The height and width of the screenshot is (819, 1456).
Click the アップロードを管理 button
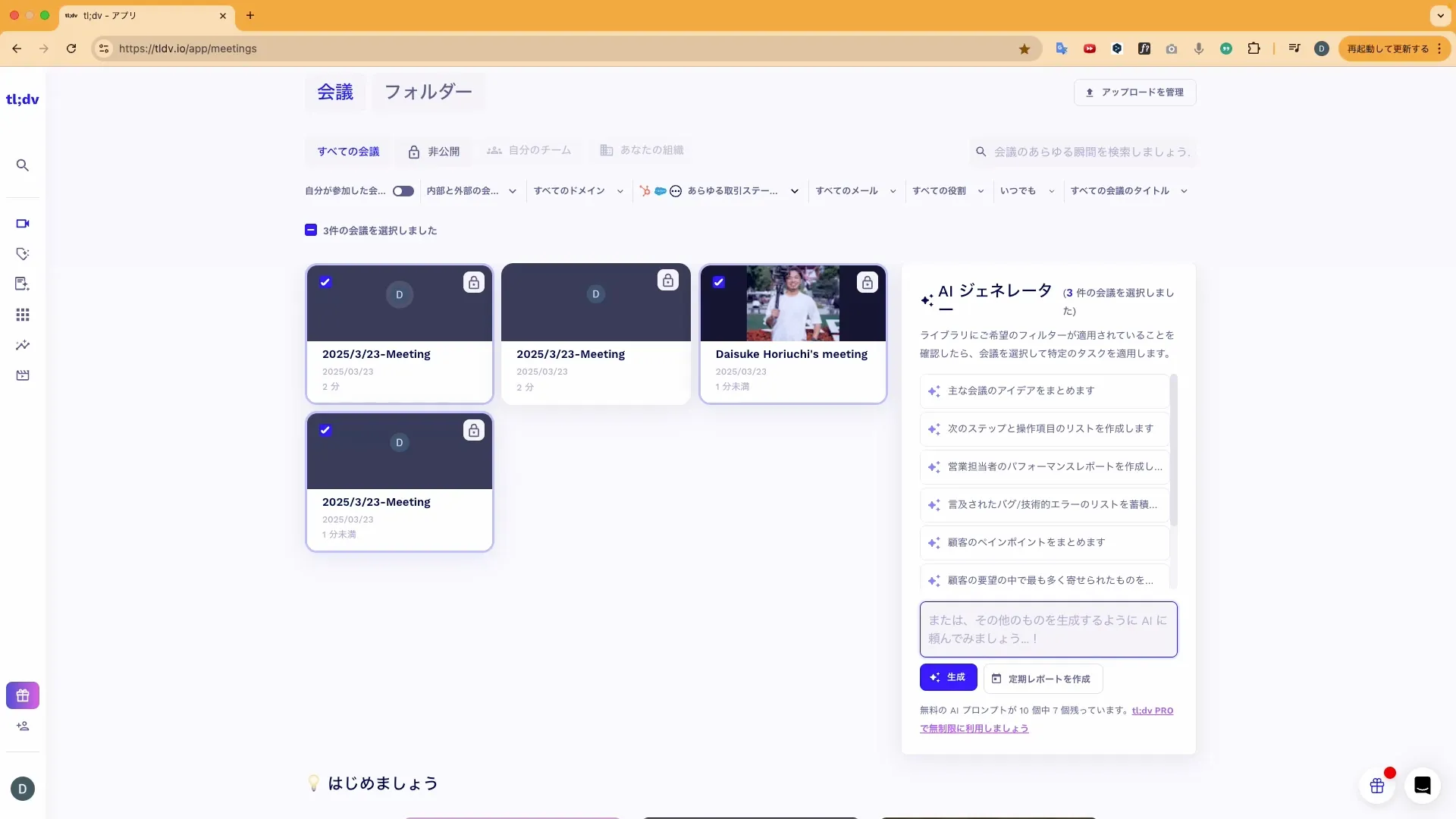point(1134,93)
